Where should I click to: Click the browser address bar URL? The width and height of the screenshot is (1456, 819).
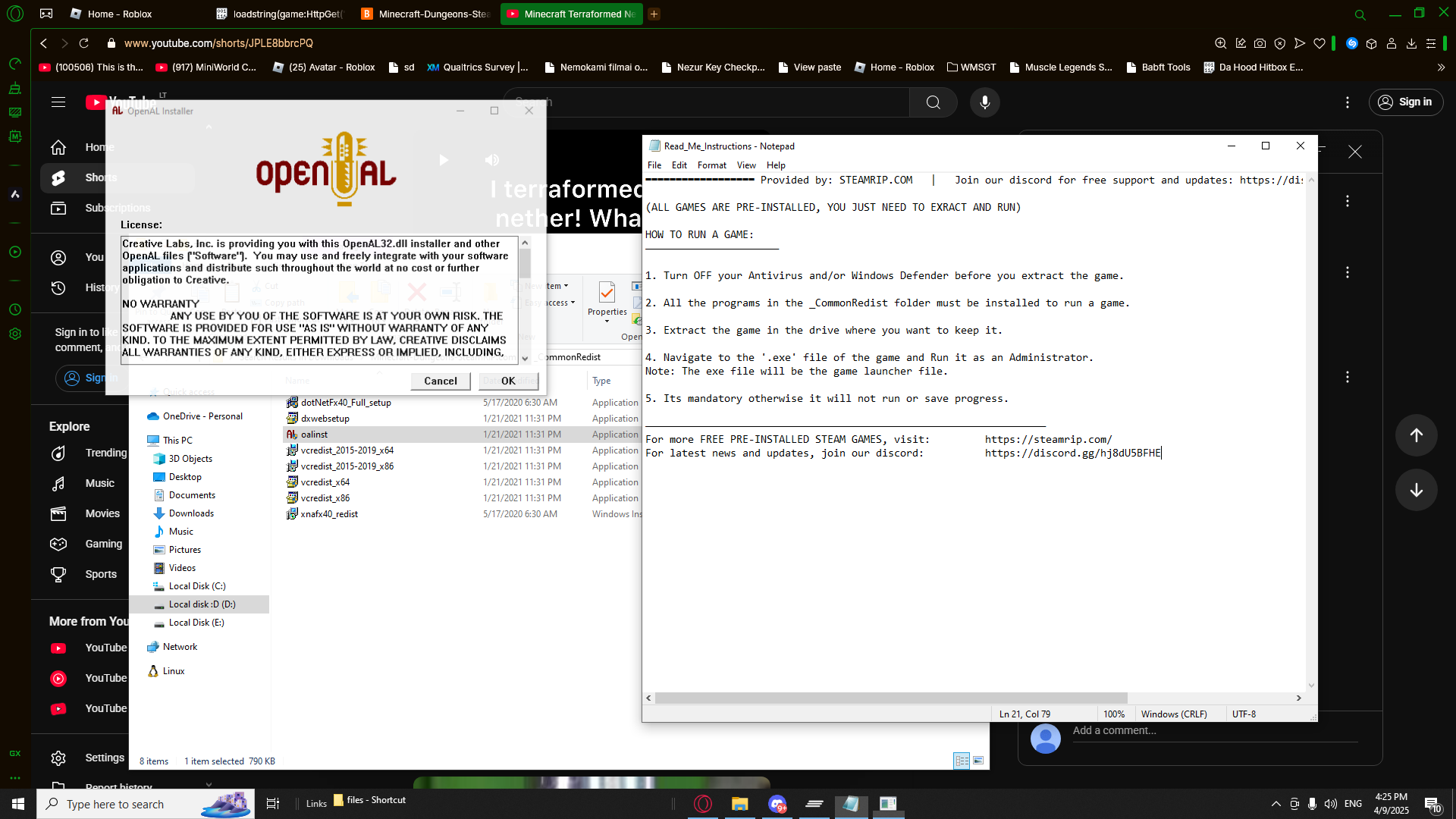[218, 43]
